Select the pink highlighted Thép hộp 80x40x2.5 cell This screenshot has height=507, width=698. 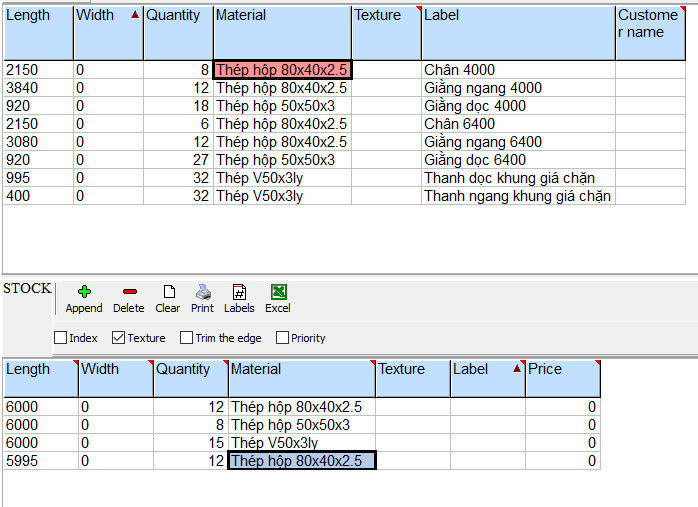282,70
